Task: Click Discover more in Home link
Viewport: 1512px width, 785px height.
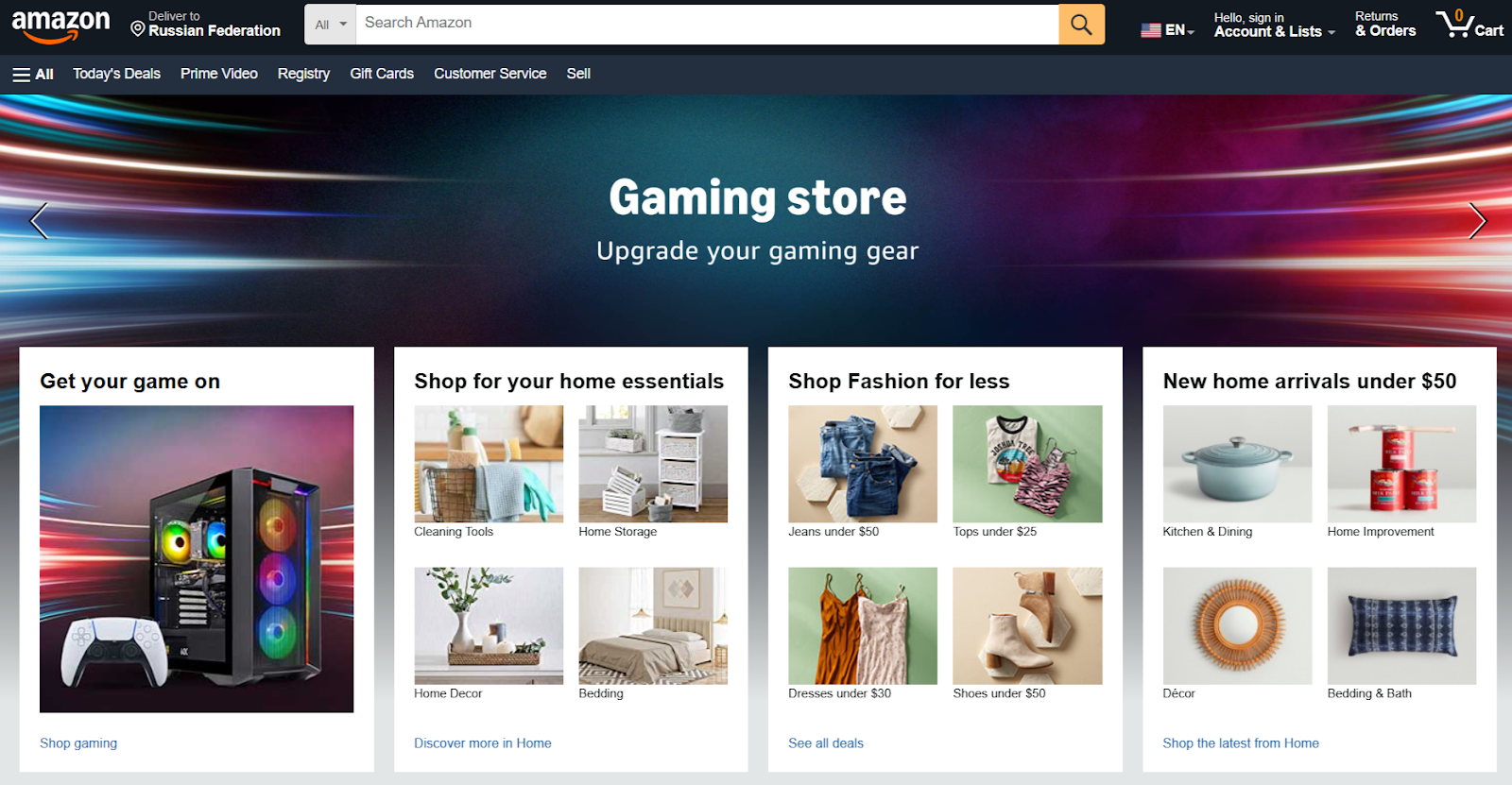Action: tap(483, 743)
